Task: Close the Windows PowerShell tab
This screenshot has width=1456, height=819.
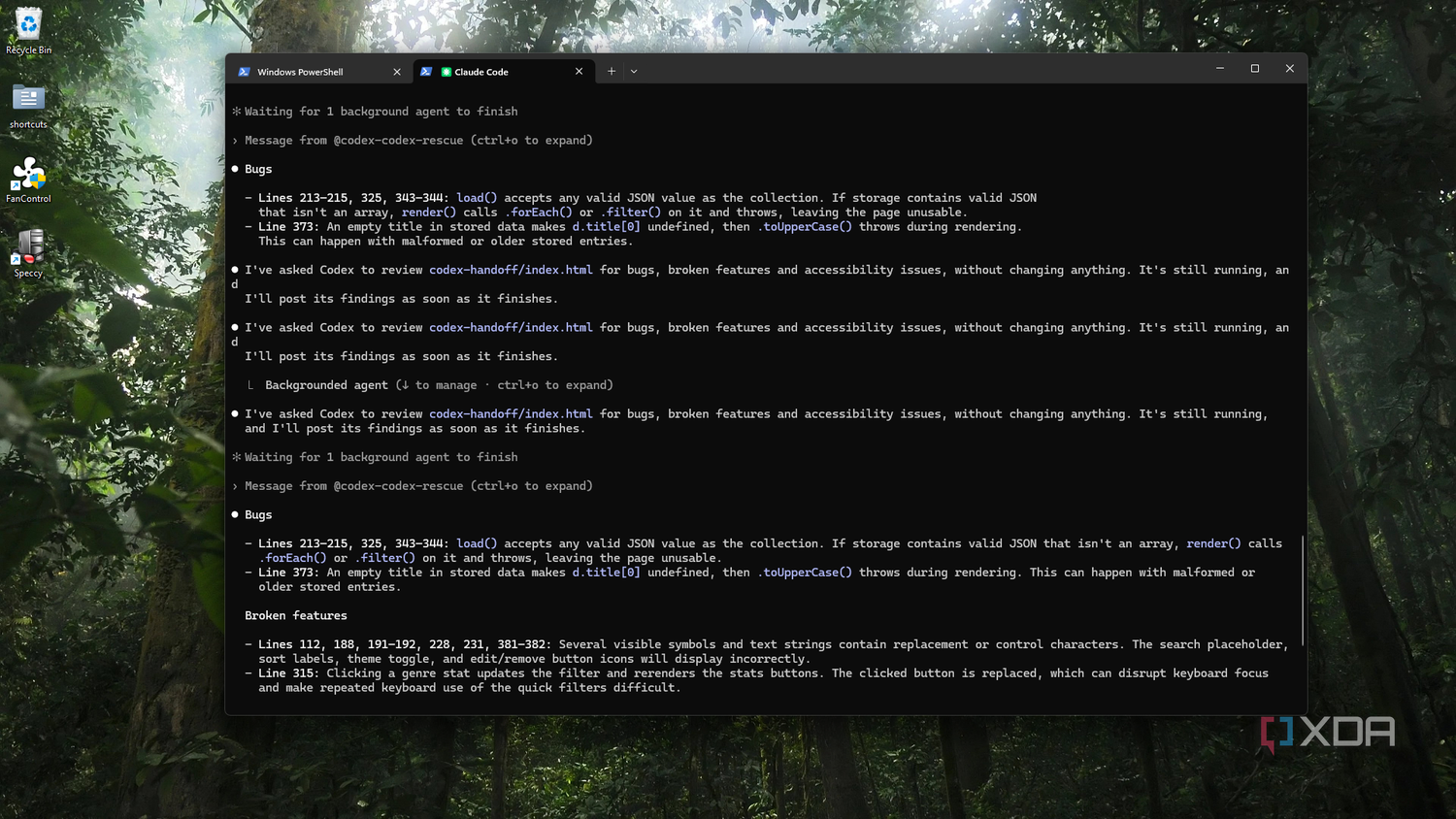Action: pos(397,72)
